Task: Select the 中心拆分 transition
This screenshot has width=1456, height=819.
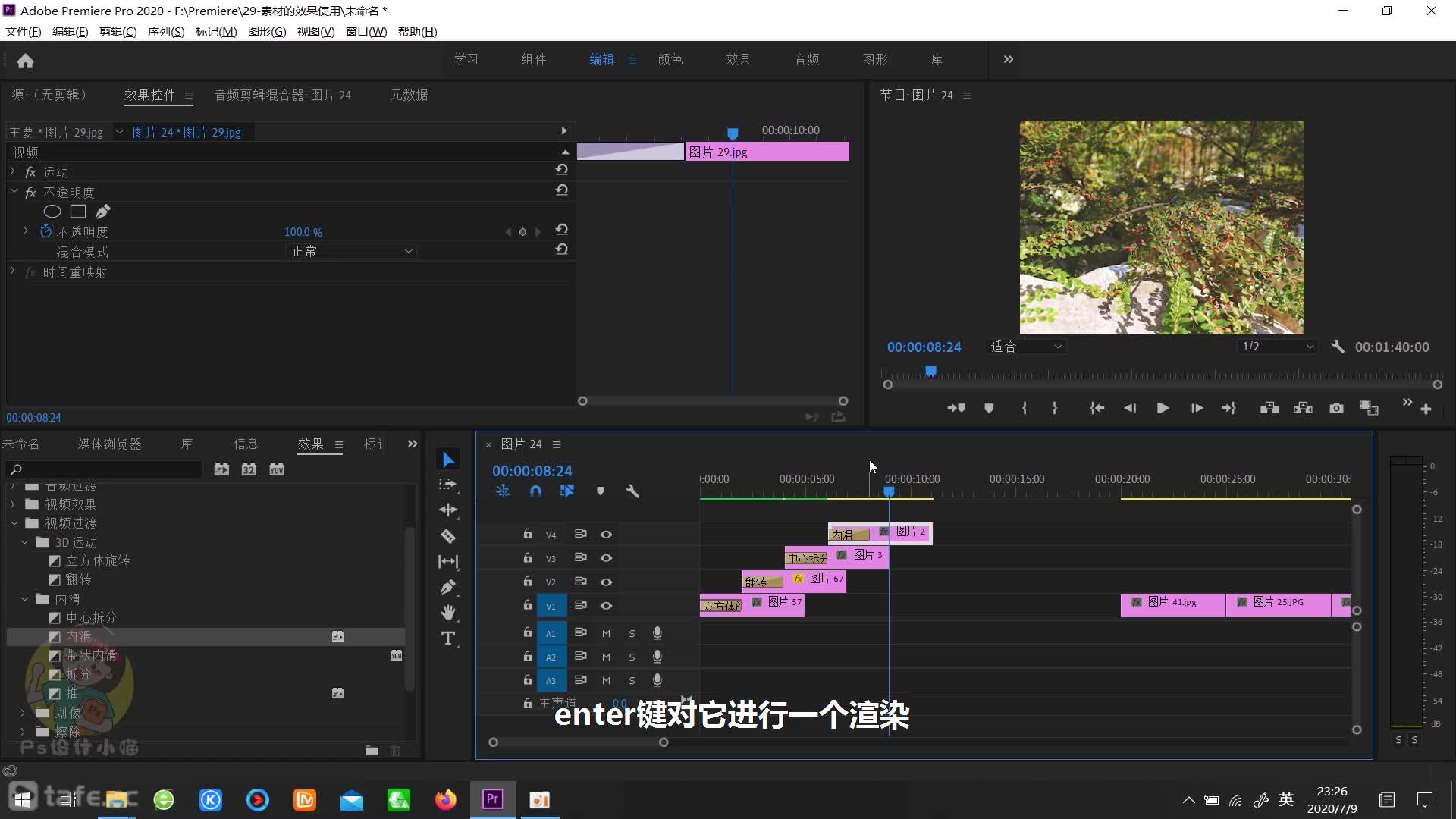Action: click(91, 617)
